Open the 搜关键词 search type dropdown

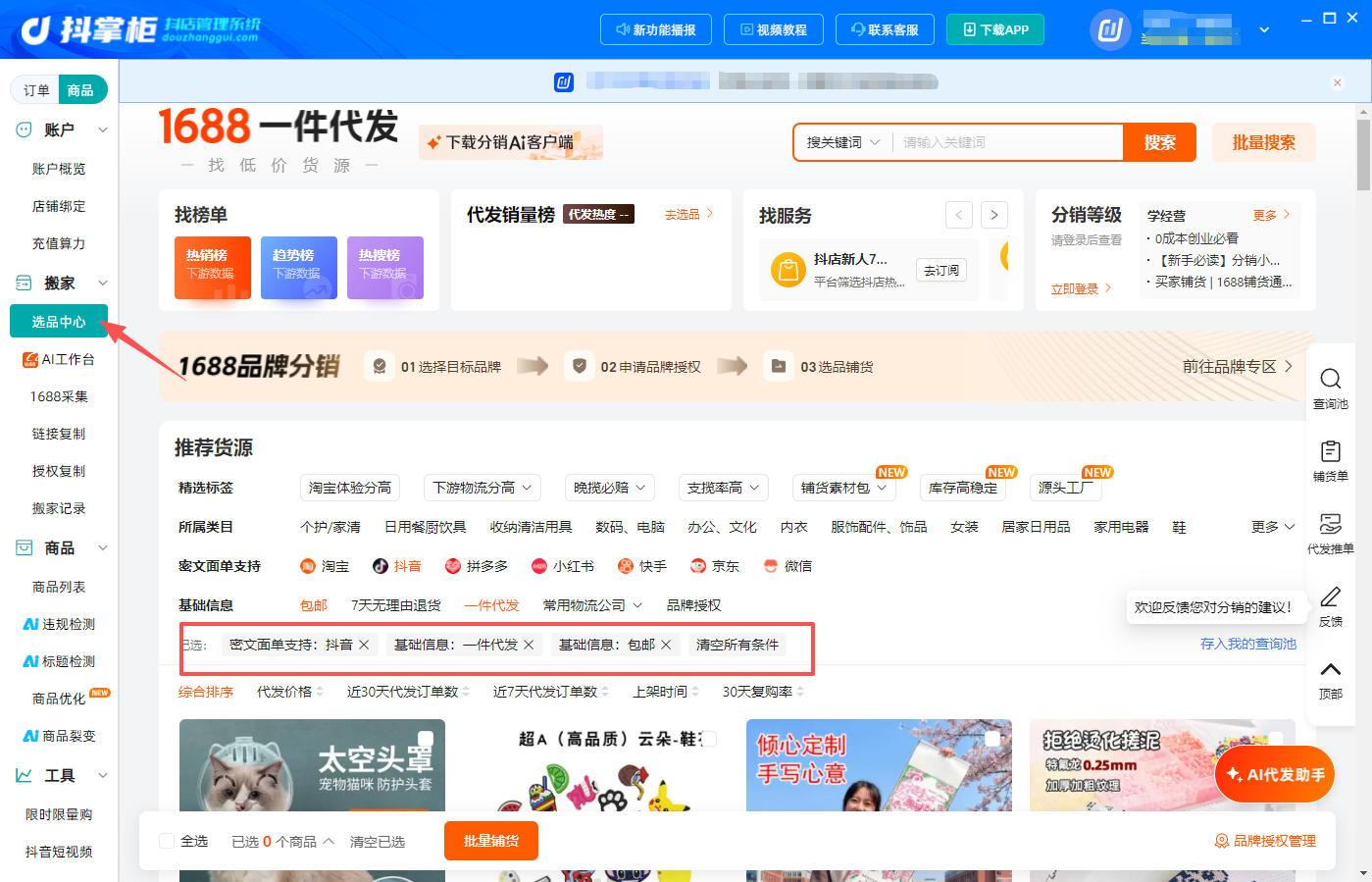point(842,142)
